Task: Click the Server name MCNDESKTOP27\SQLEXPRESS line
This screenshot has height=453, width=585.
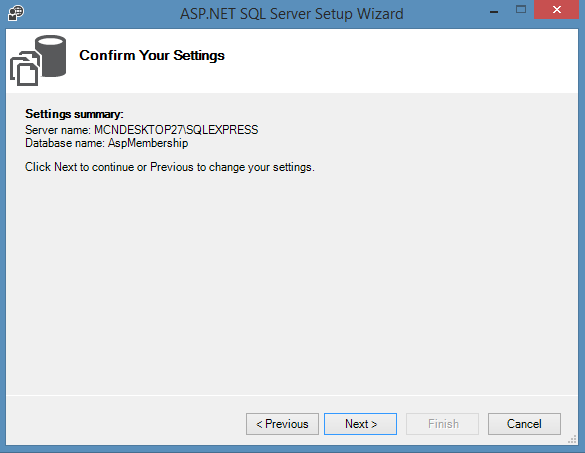Action: 142,130
